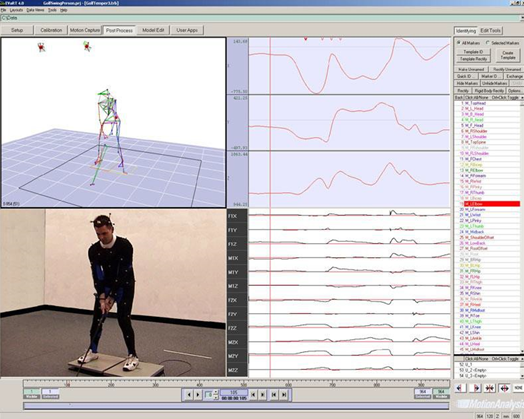Increase the playback frame step value
The height and width of the screenshot is (419, 524).
[216, 393]
